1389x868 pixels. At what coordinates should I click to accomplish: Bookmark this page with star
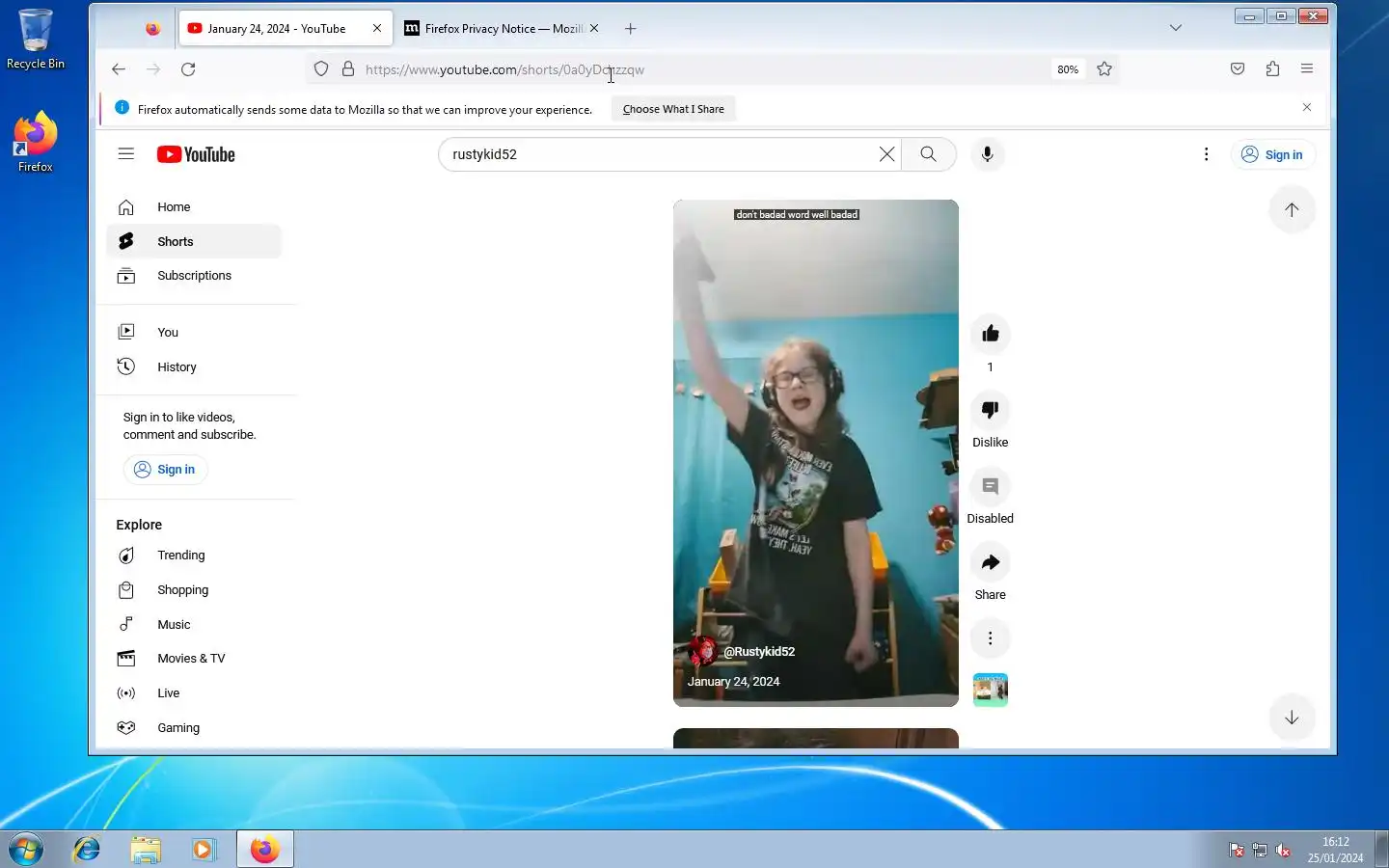tap(1104, 69)
